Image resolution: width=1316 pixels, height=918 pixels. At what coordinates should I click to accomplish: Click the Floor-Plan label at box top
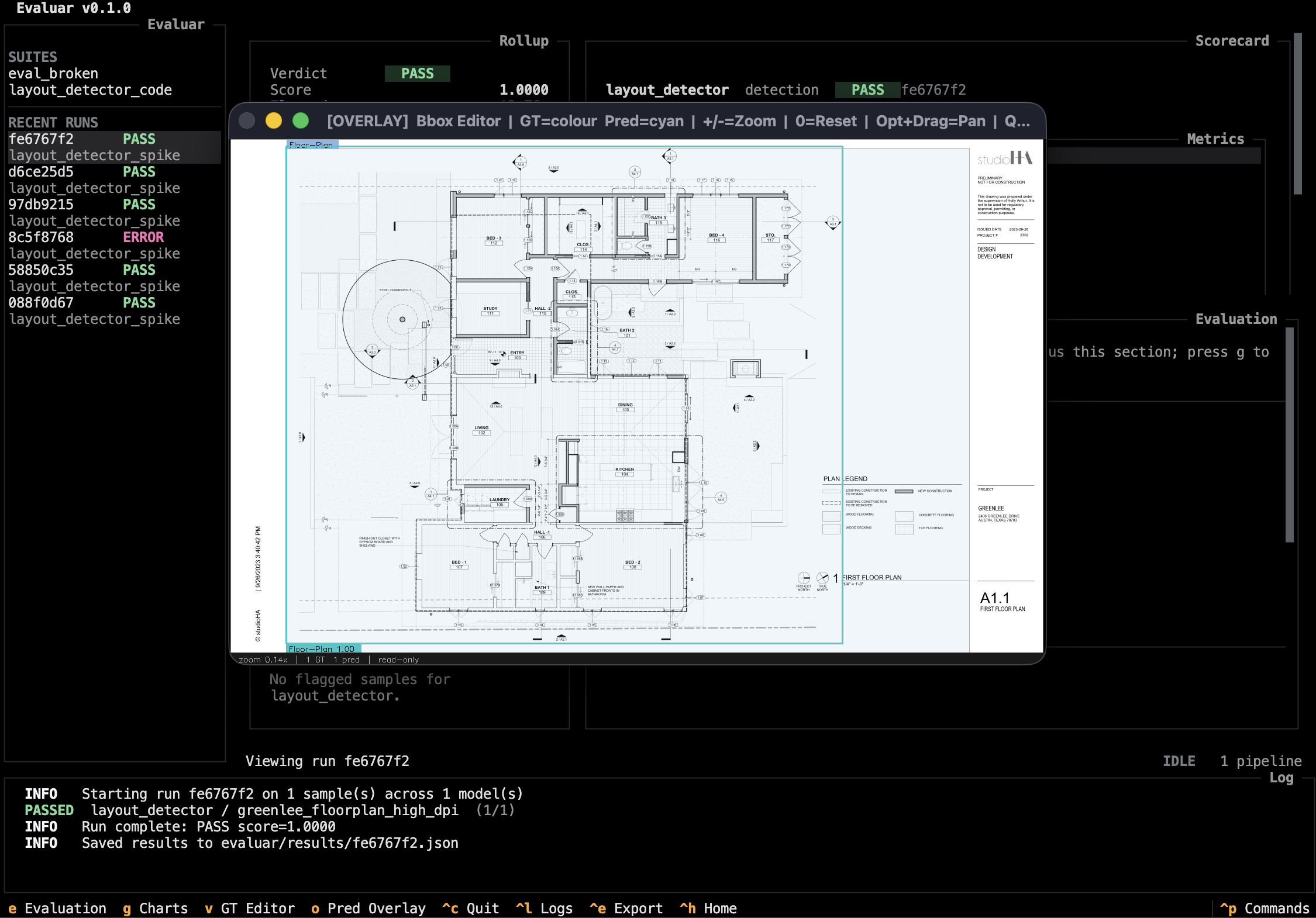pos(312,144)
